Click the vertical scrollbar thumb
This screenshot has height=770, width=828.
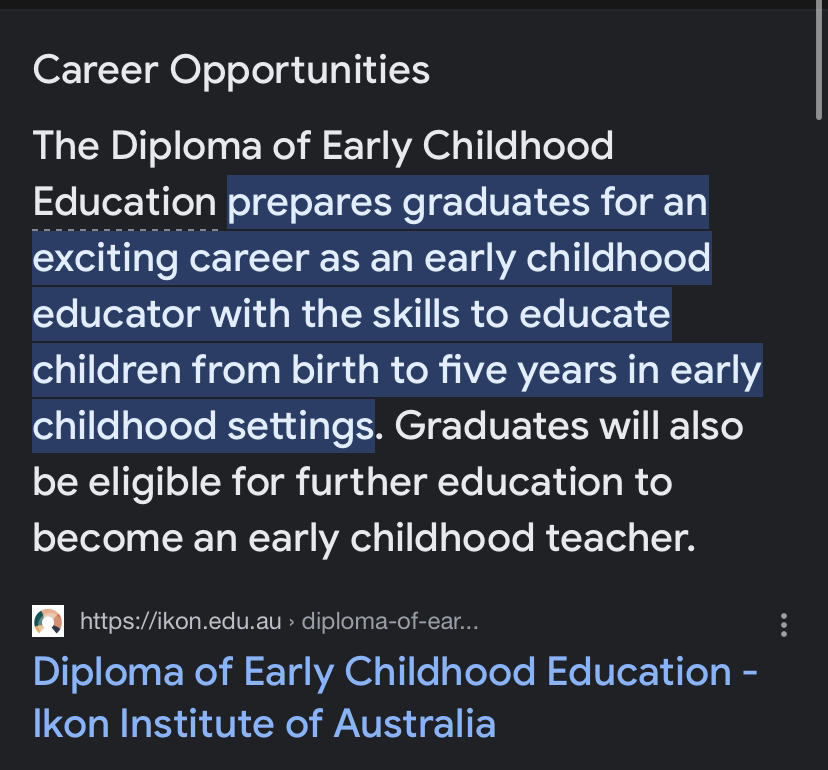coord(818,63)
